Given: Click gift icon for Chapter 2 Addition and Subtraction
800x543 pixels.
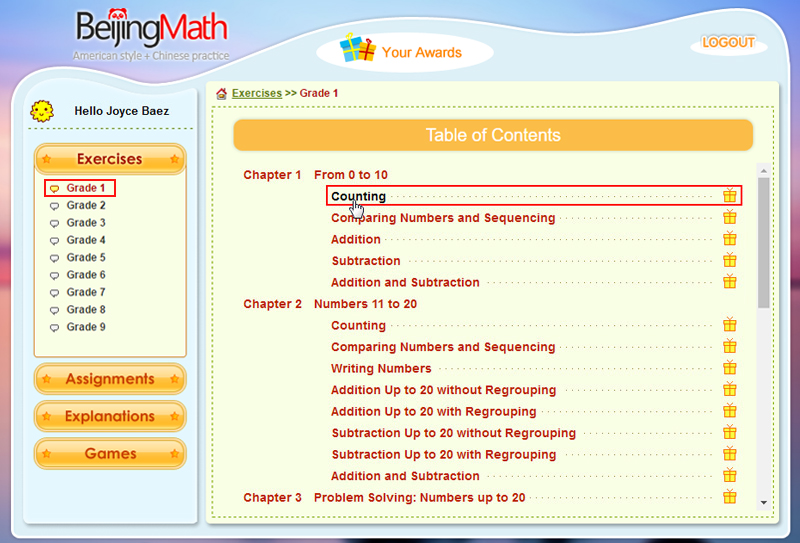Looking at the screenshot, I should pos(730,475).
